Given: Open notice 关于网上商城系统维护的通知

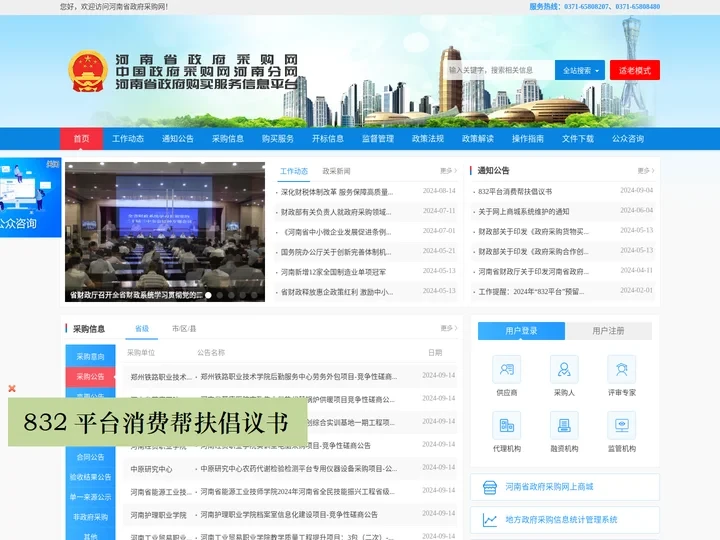Looking at the screenshot, I should (x=523, y=212).
